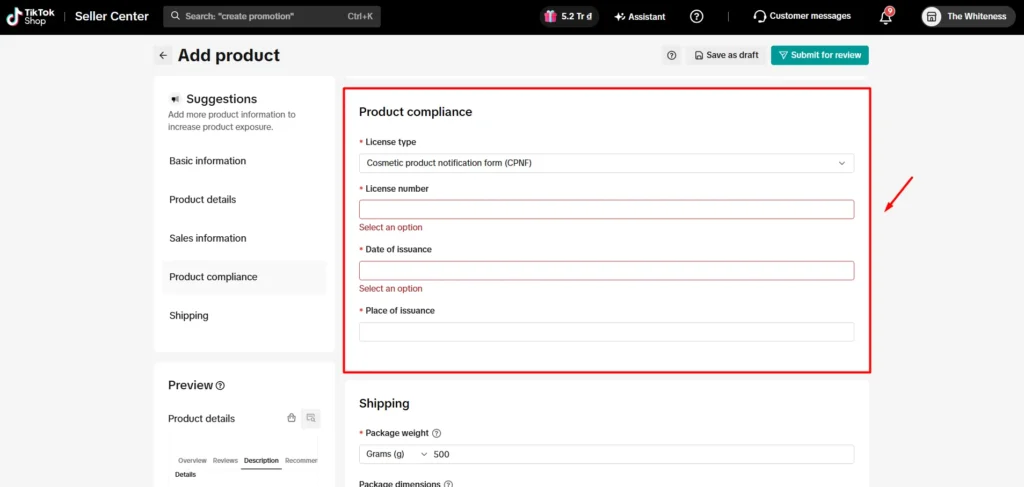
Task: Click the License number field
Action: [606, 210]
